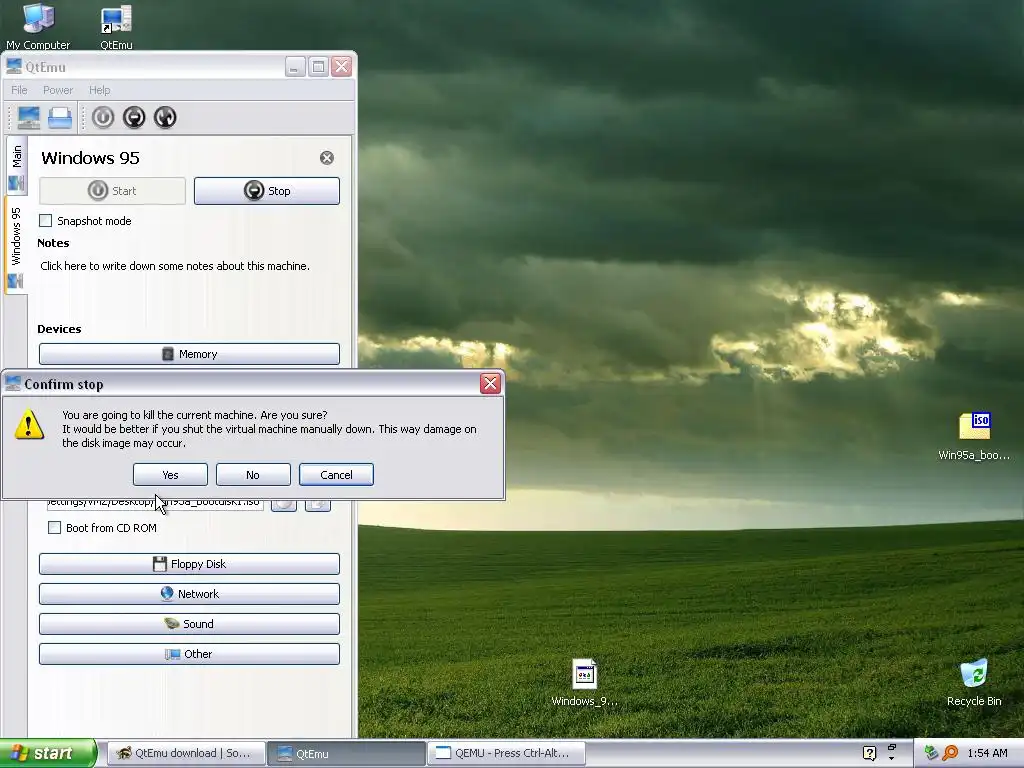Open the Power menu in QtEmu
The image size is (1024, 768).
(x=57, y=90)
